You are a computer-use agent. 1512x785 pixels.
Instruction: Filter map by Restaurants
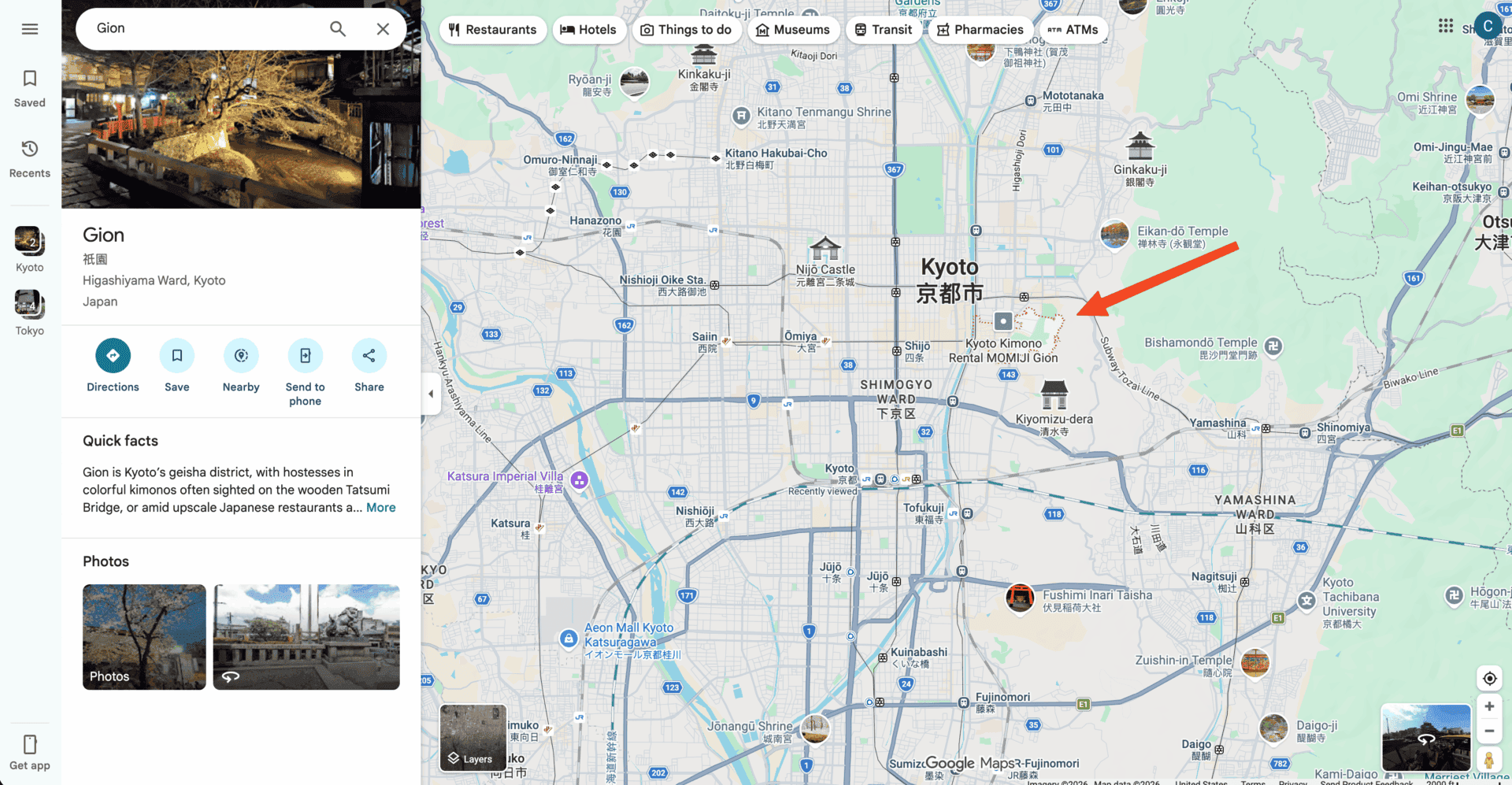493,30
